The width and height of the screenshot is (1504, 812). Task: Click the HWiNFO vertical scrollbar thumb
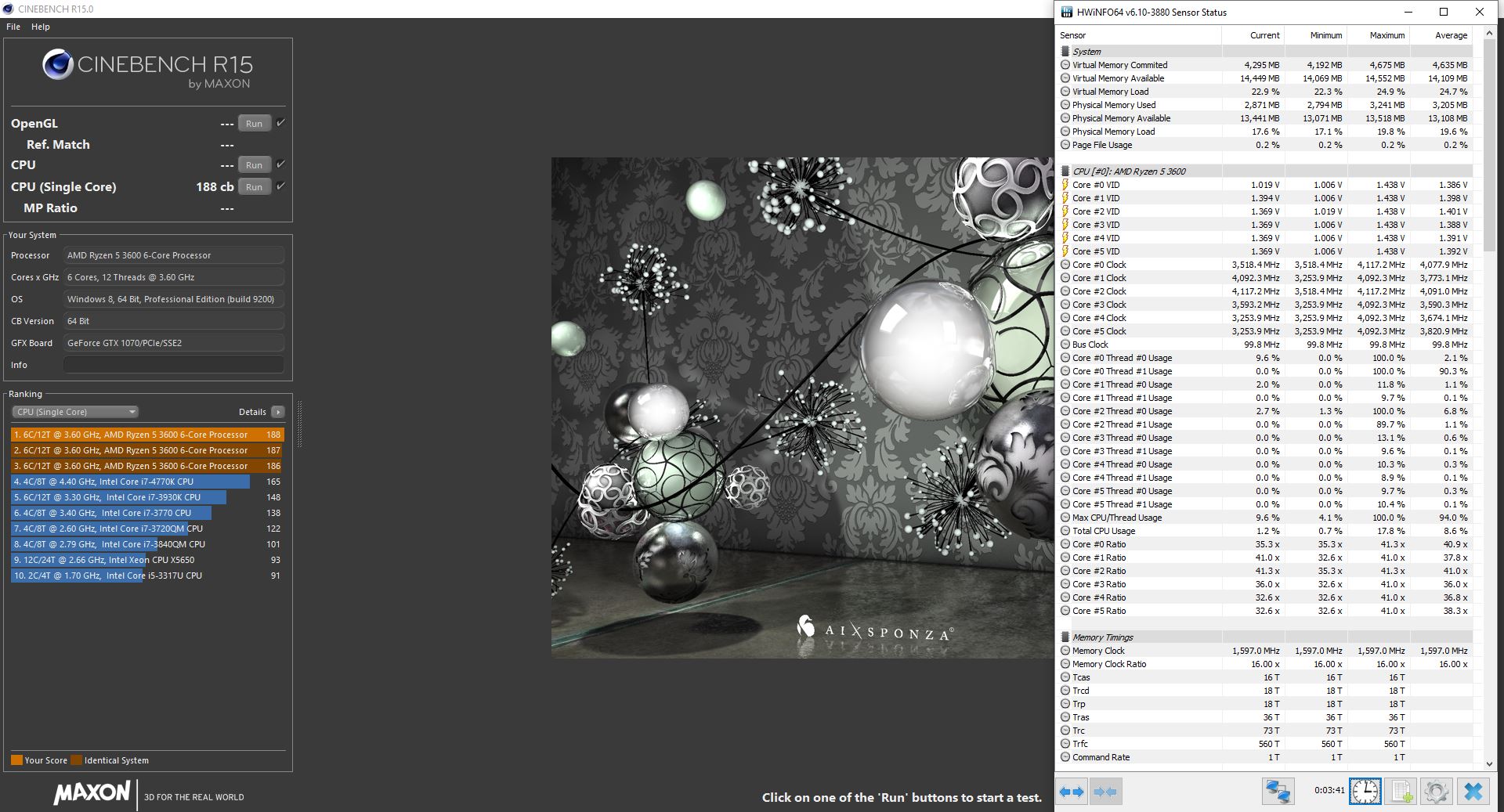[1489, 147]
